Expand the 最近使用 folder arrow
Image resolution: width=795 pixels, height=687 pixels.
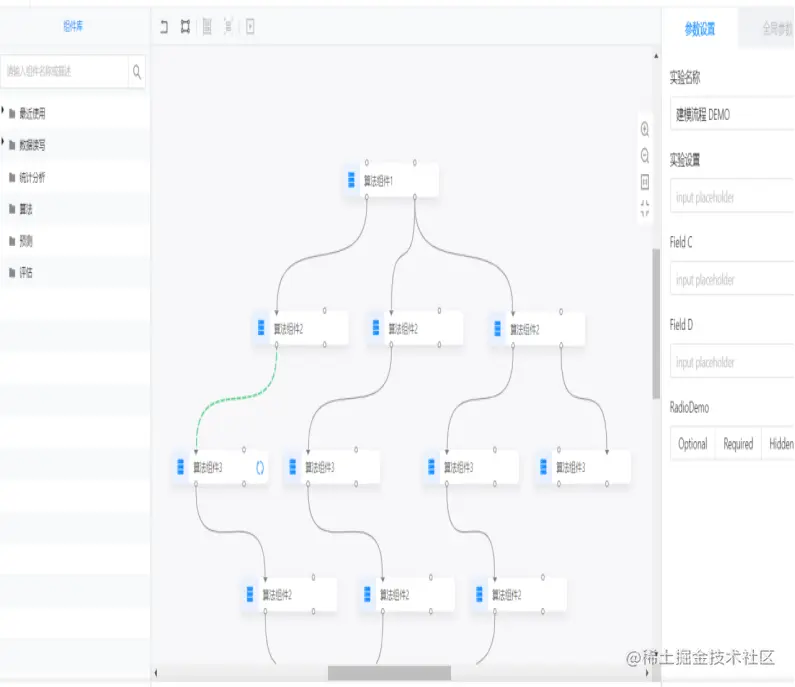coord(3,110)
